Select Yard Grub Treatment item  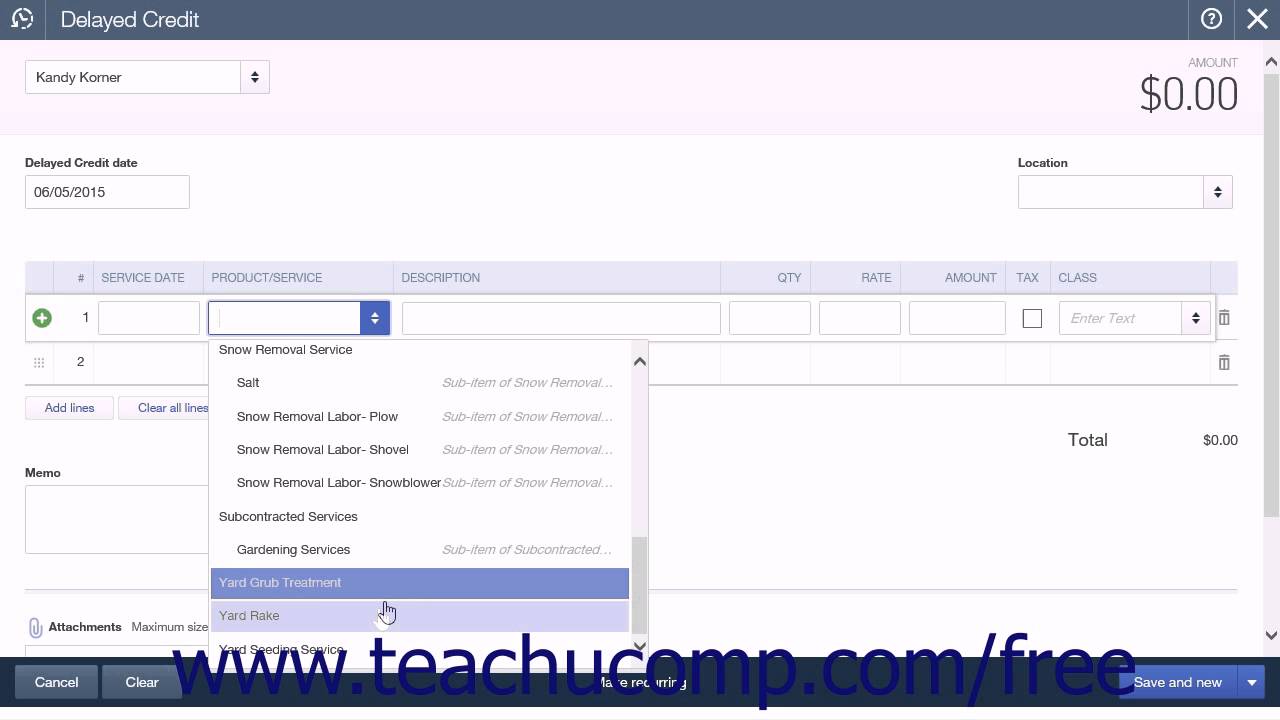[x=419, y=582]
